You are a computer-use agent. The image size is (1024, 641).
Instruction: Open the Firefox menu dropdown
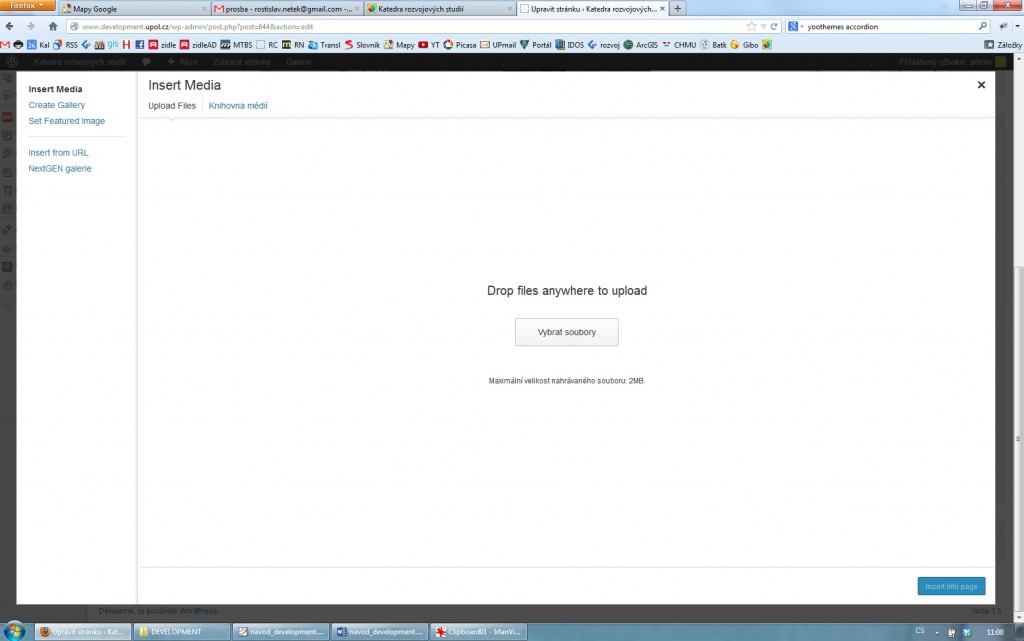[27, 5]
